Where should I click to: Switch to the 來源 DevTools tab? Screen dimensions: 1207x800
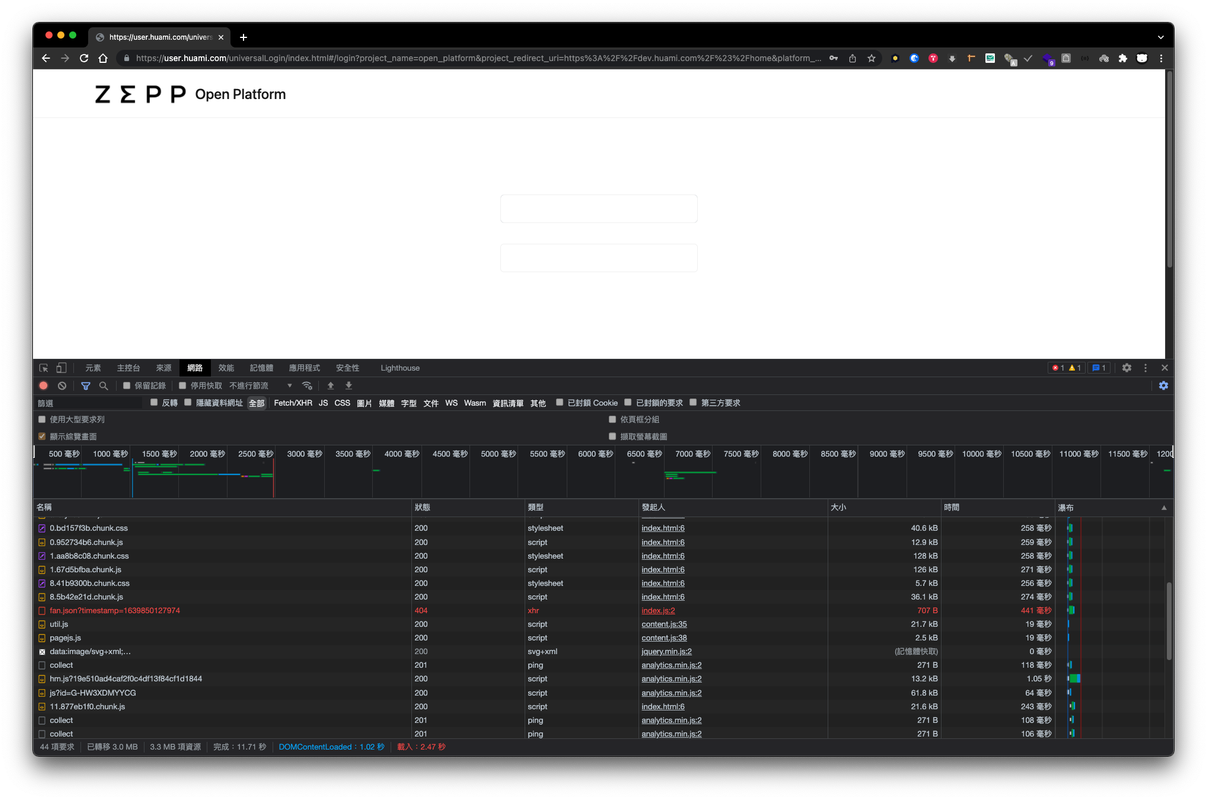[164, 368]
